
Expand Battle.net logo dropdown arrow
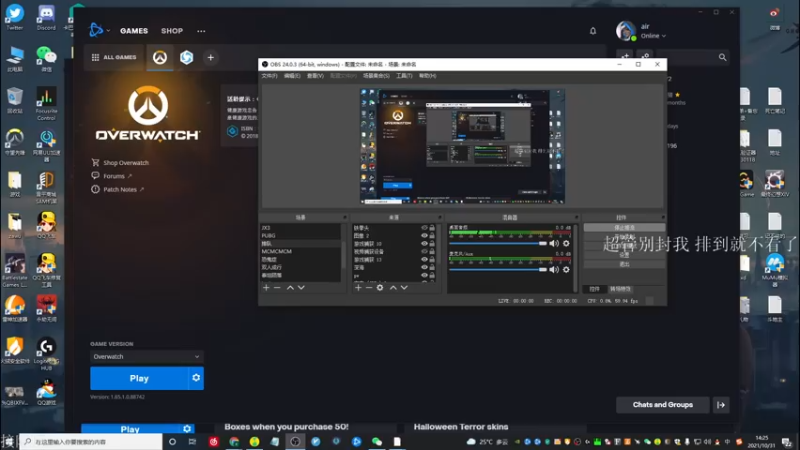coord(108,31)
